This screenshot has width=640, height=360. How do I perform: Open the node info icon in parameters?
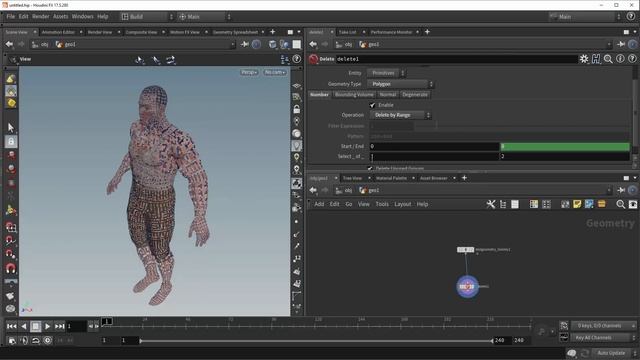tap(620, 59)
